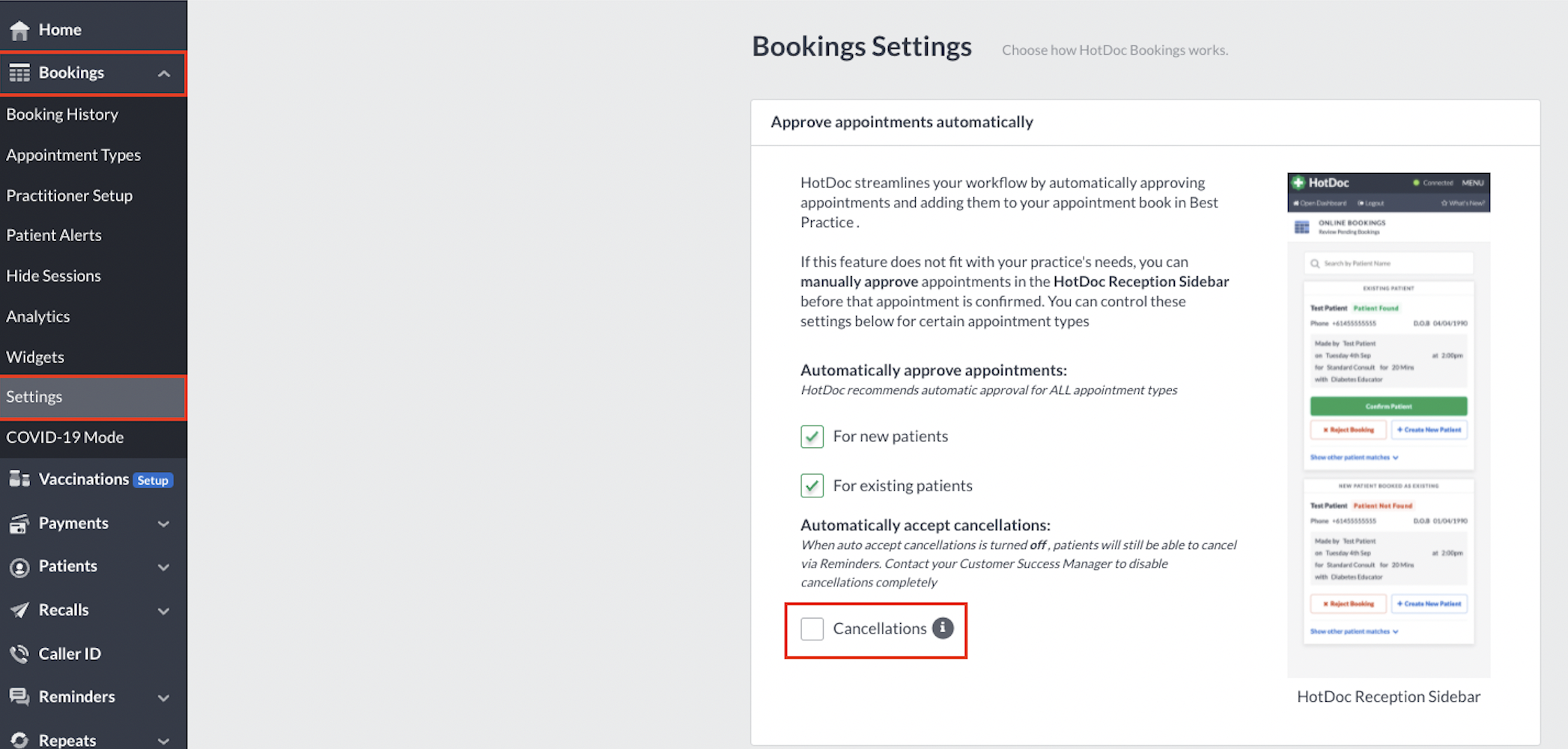Image resolution: width=1568 pixels, height=749 pixels.
Task: Click the blue Setup badge beside Vaccinations
Action: (x=153, y=480)
